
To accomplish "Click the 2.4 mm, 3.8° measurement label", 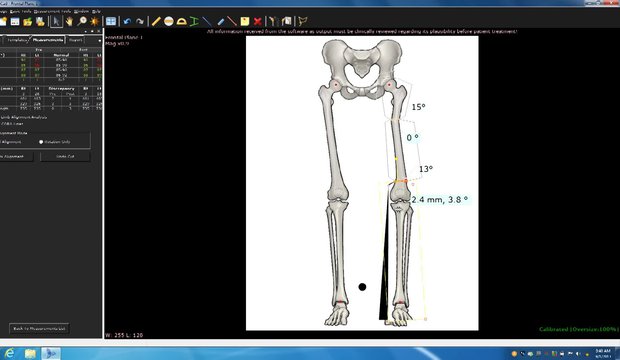I will [x=439, y=200].
